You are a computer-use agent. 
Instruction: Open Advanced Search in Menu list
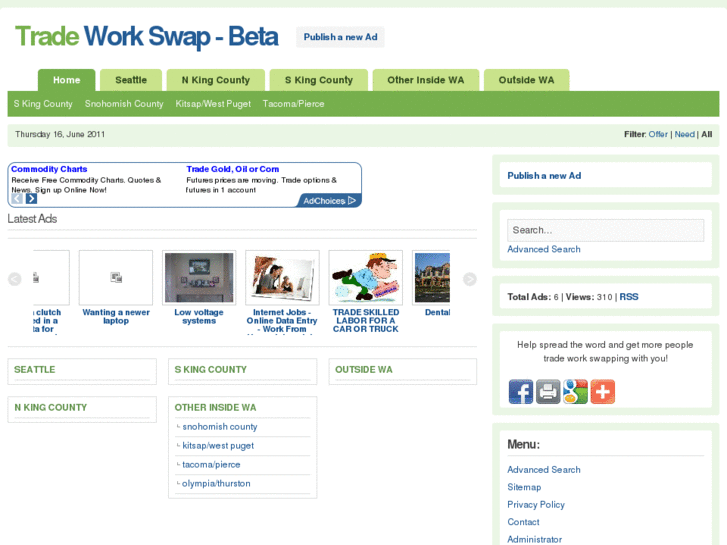point(543,469)
